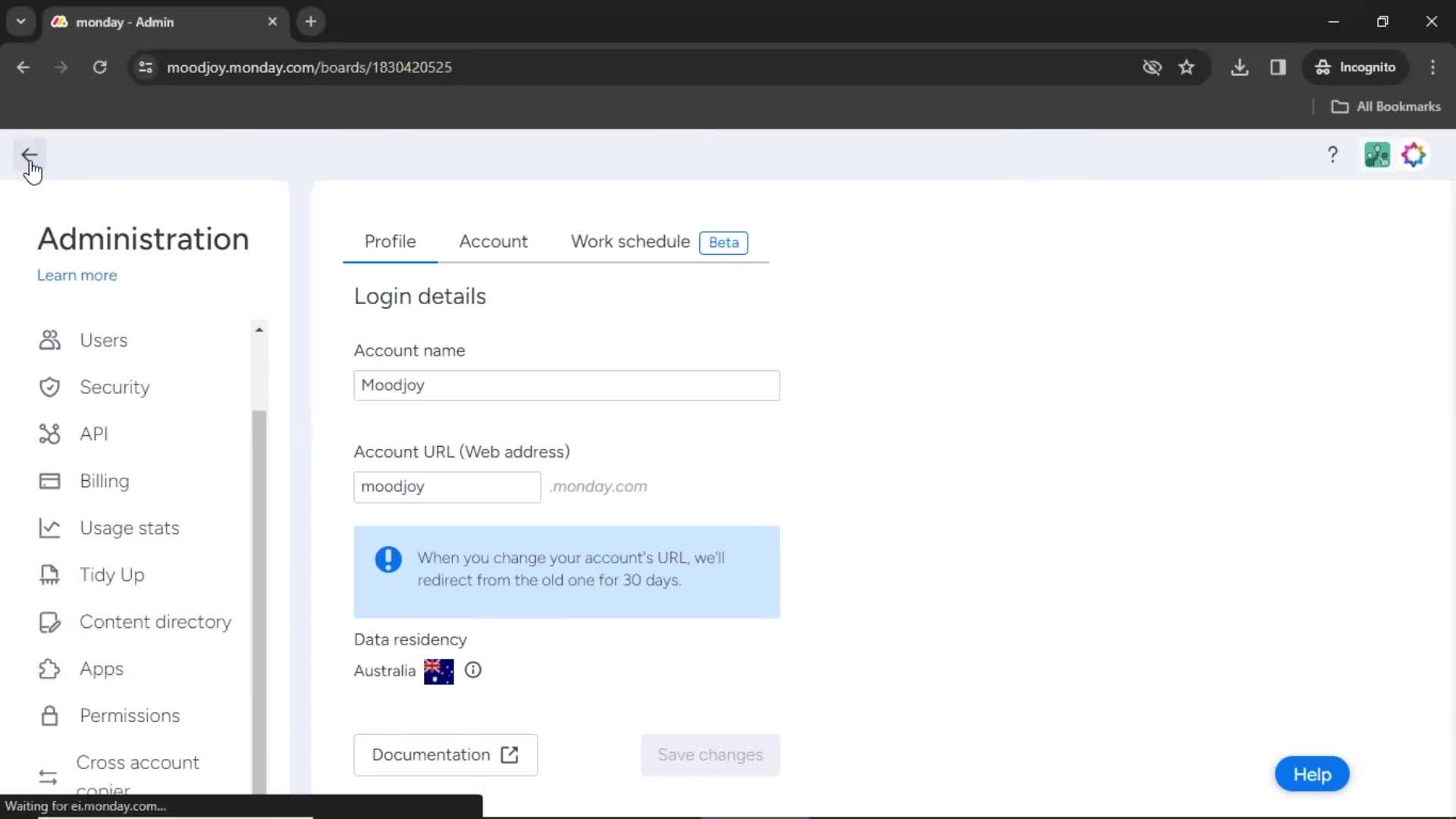Open the blue Help button
This screenshot has width=1456, height=819.
(x=1312, y=774)
